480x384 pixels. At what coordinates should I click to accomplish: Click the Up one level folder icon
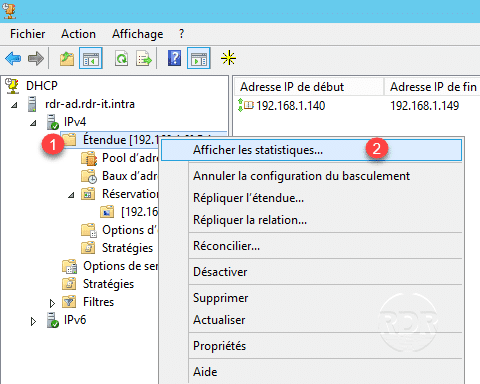pyautogui.click(x=67, y=59)
